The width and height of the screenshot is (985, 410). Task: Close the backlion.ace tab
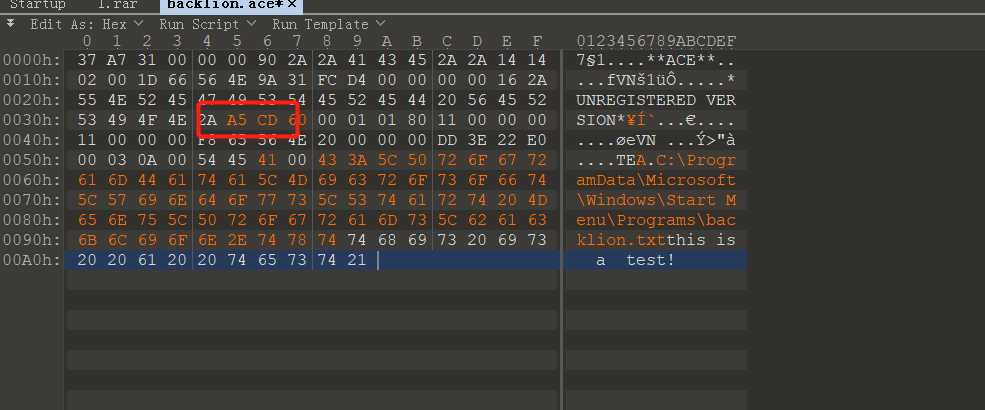[291, 4]
